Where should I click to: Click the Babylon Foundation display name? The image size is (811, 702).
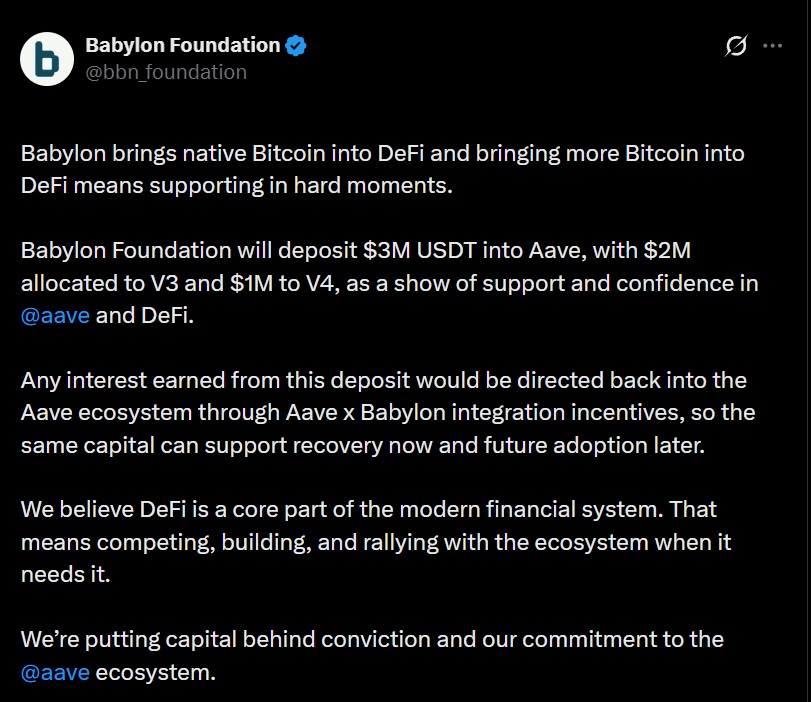pos(182,45)
